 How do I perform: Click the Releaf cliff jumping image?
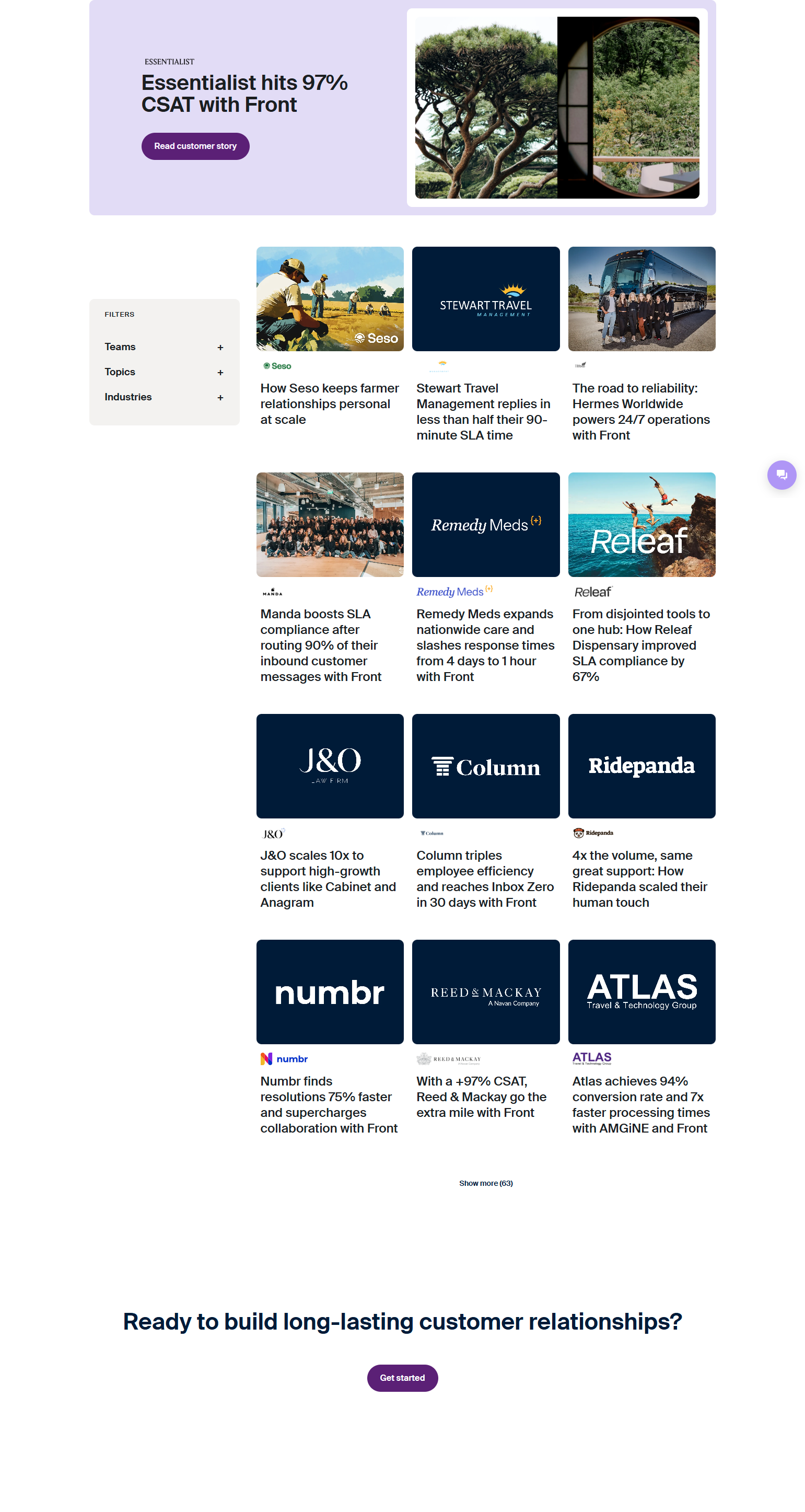[x=642, y=525]
